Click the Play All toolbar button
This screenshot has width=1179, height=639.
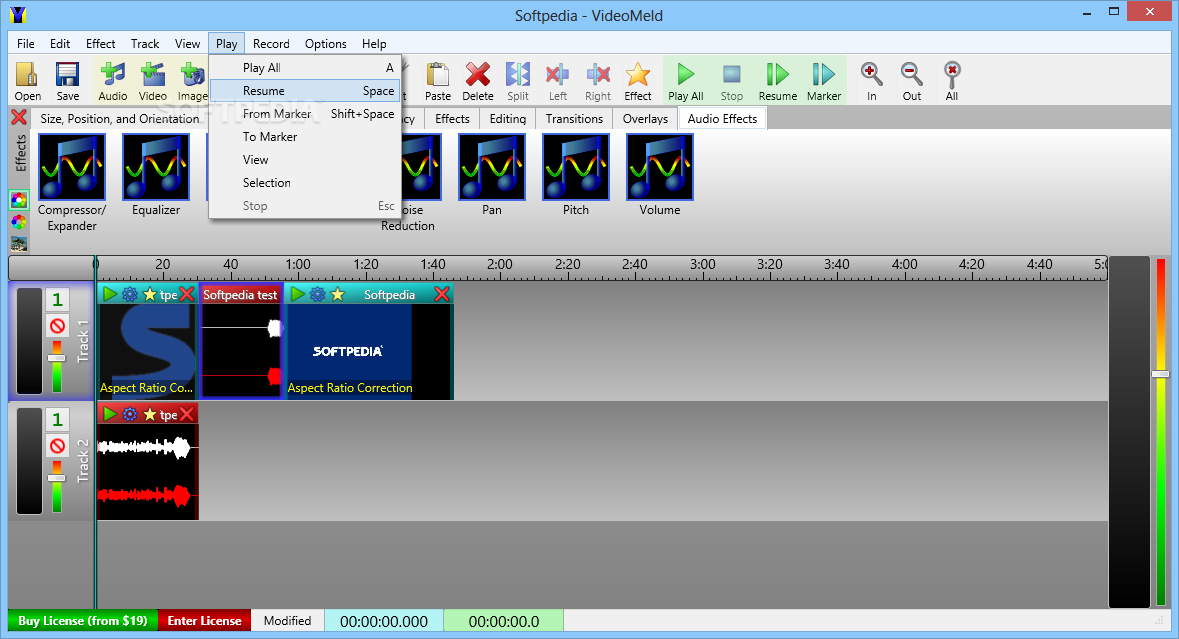click(686, 81)
